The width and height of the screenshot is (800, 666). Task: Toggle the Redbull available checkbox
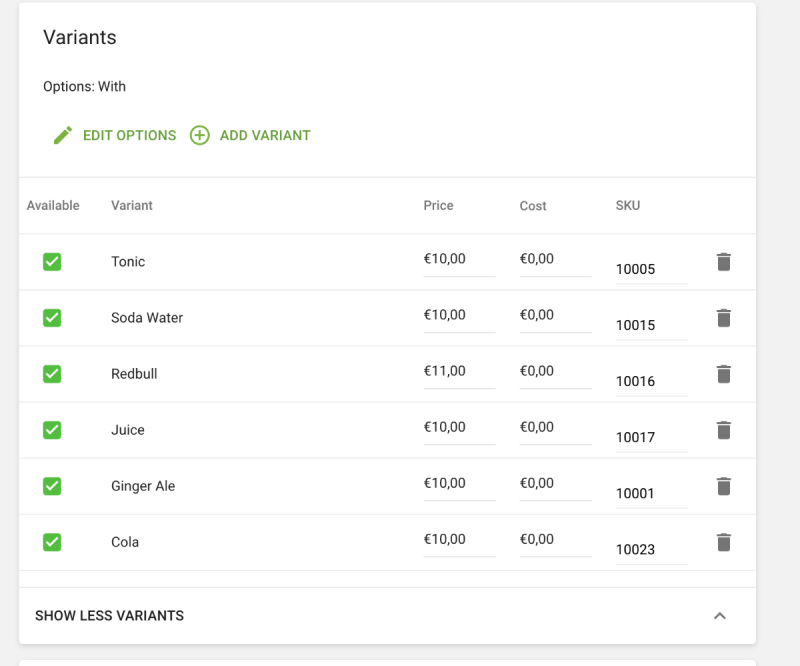(x=52, y=374)
